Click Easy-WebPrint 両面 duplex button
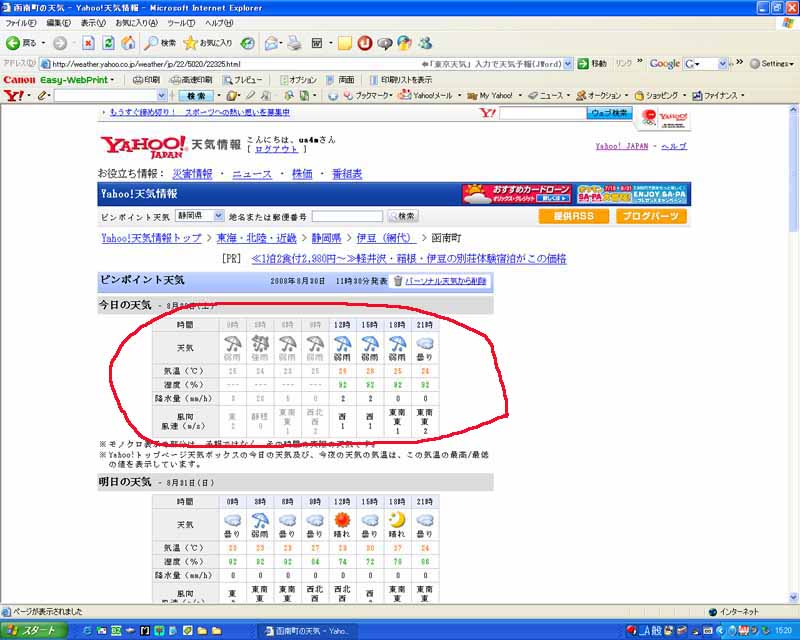Viewport: 800px width, 640px height. [x=340, y=80]
